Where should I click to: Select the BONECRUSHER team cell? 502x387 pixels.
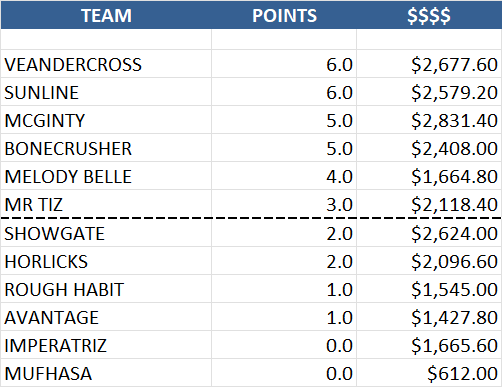click(106, 148)
